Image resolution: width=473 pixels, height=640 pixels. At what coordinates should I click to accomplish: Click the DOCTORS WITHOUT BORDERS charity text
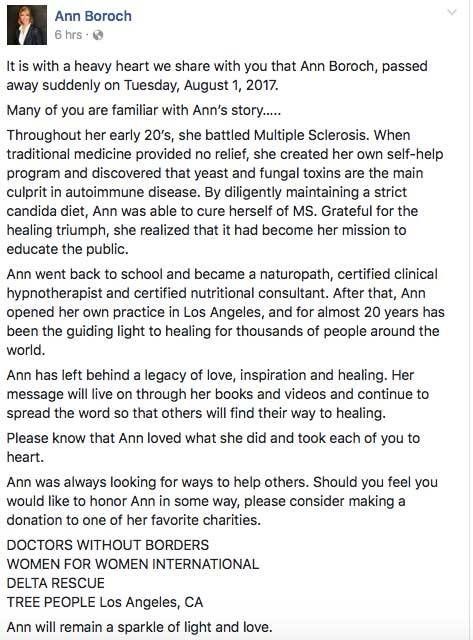[108, 545]
